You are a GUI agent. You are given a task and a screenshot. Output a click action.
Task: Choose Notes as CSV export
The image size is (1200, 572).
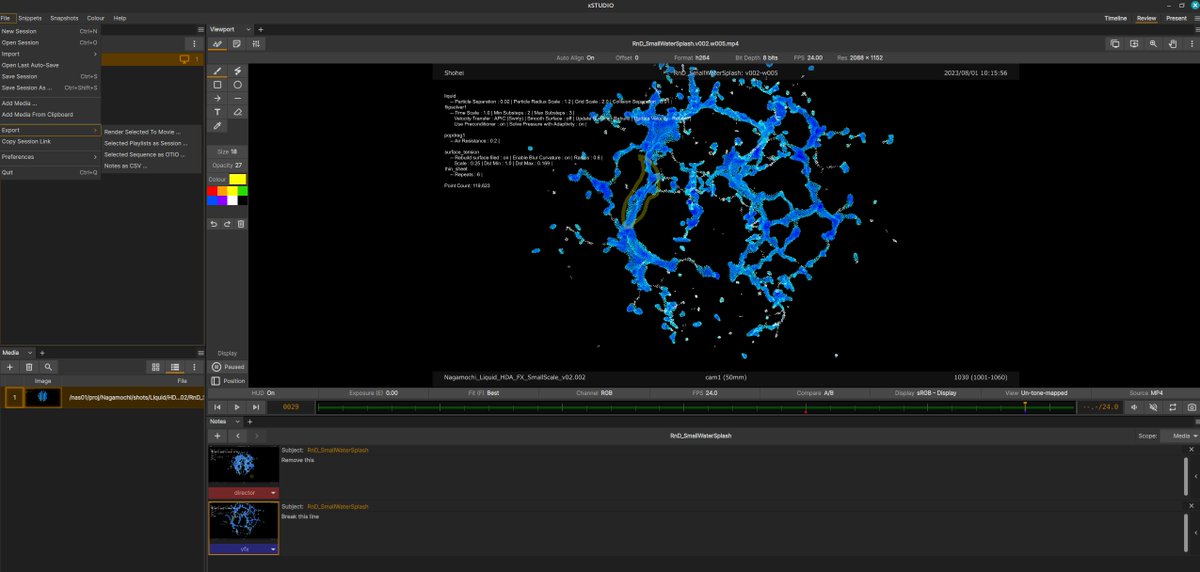pos(125,166)
